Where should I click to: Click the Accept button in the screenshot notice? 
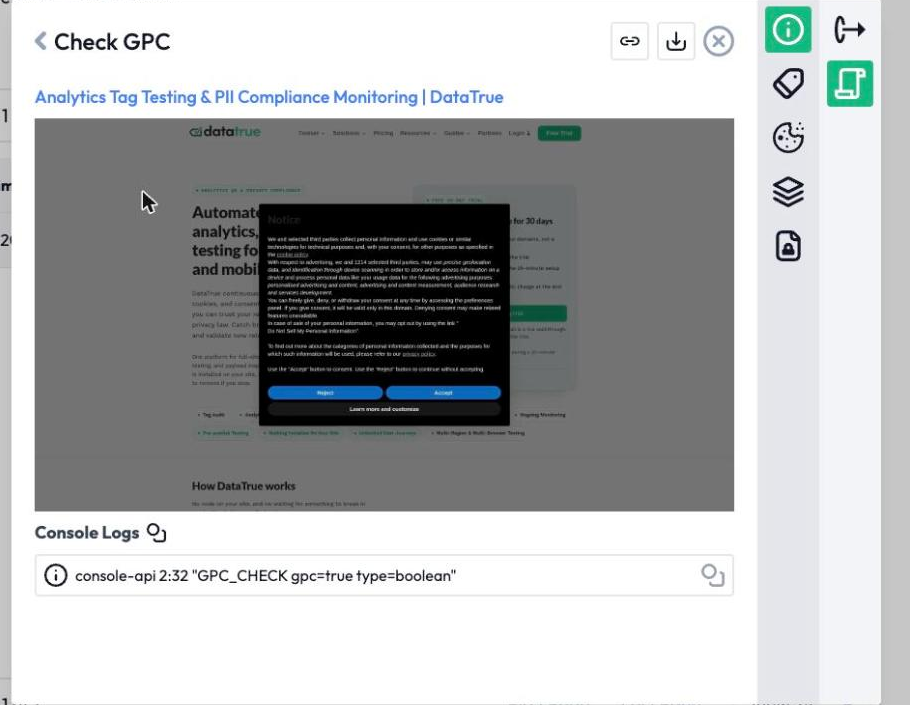(443, 393)
